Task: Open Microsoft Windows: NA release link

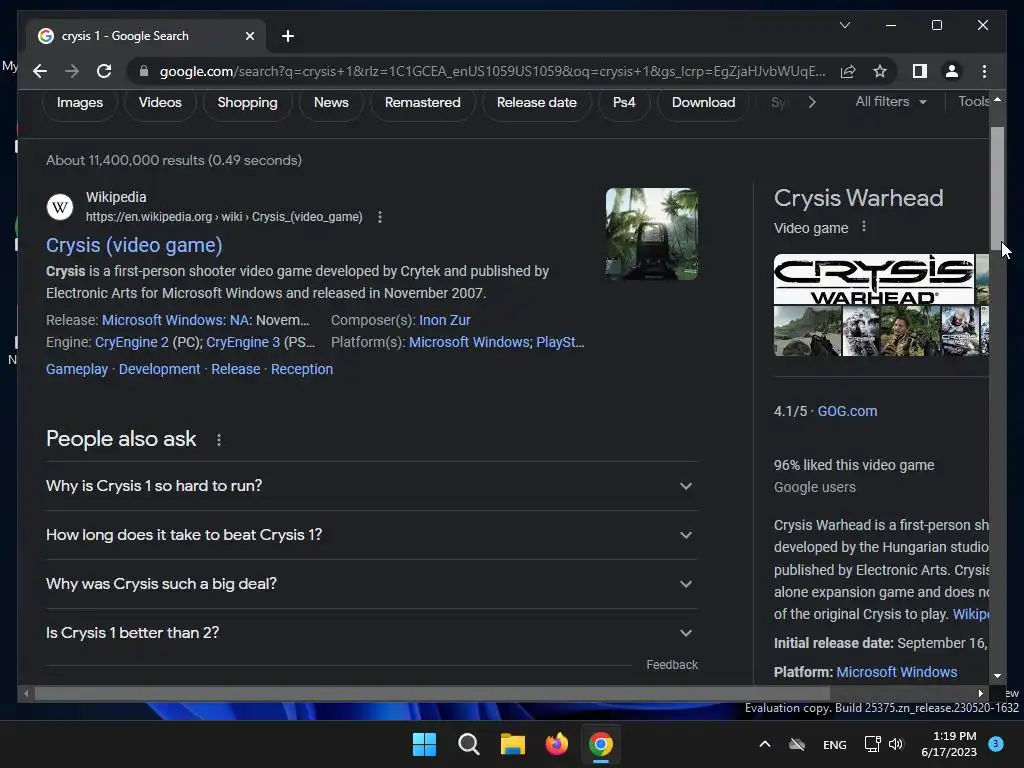Action: coord(176,320)
